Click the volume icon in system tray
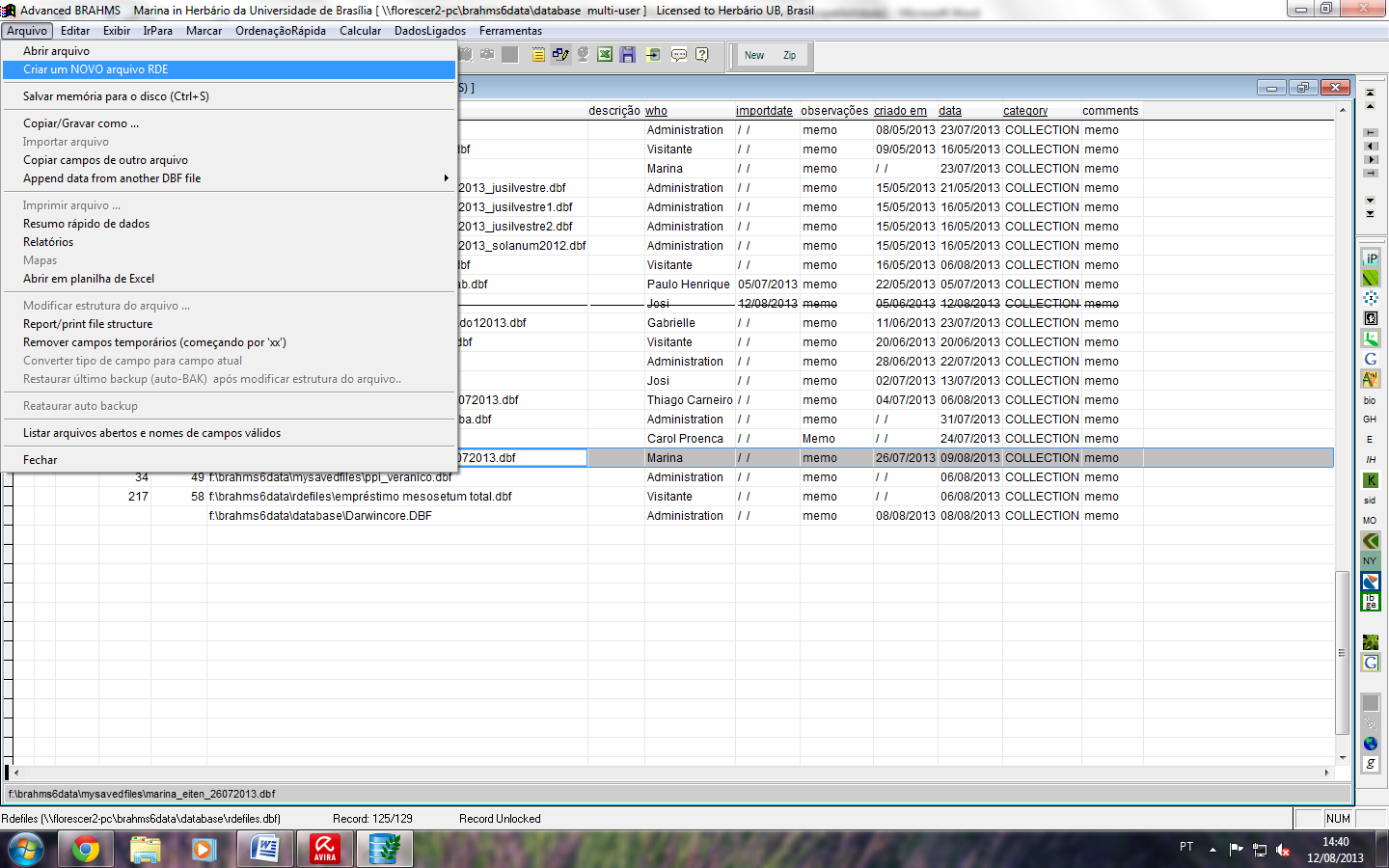 (x=1283, y=850)
